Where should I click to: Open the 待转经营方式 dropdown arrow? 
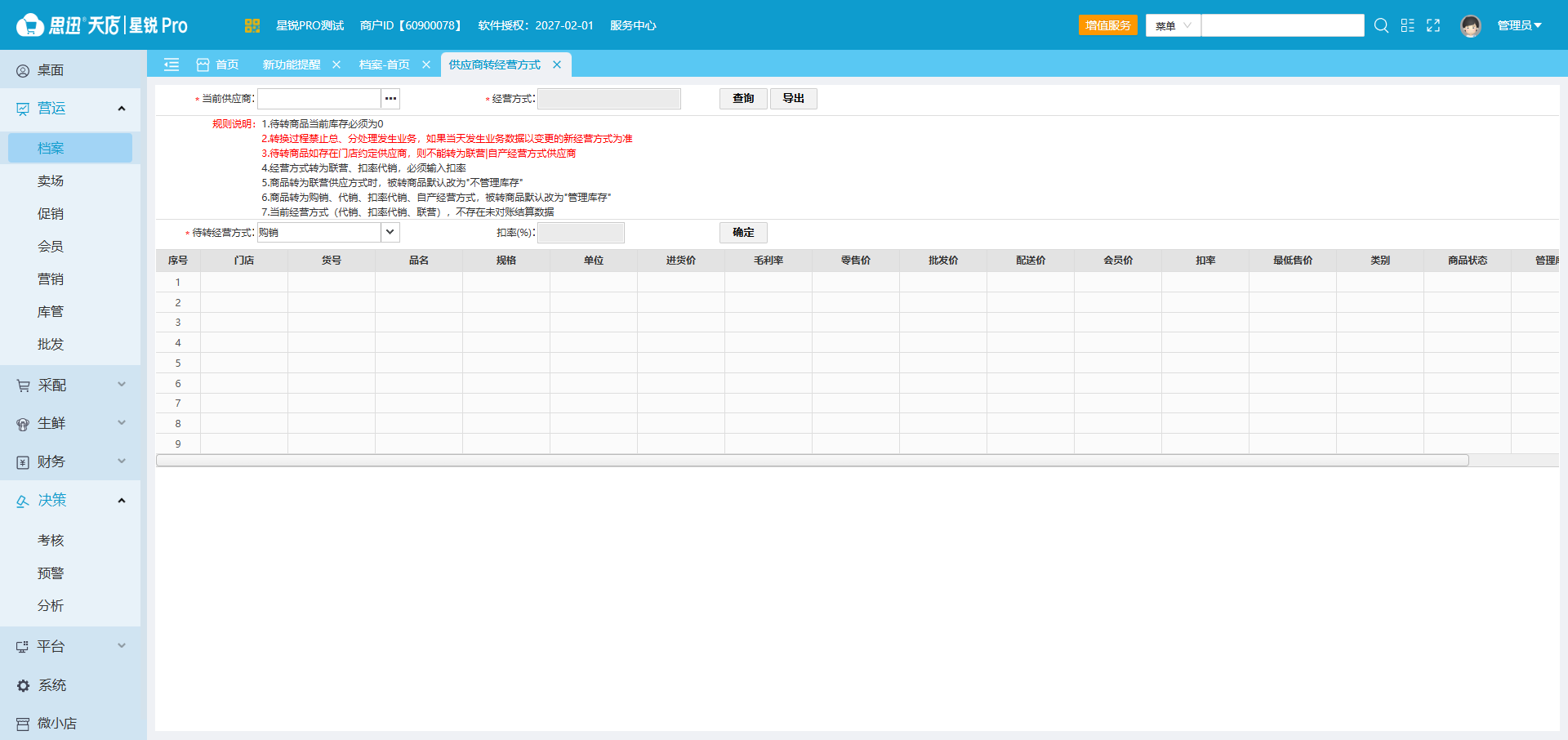[390, 232]
